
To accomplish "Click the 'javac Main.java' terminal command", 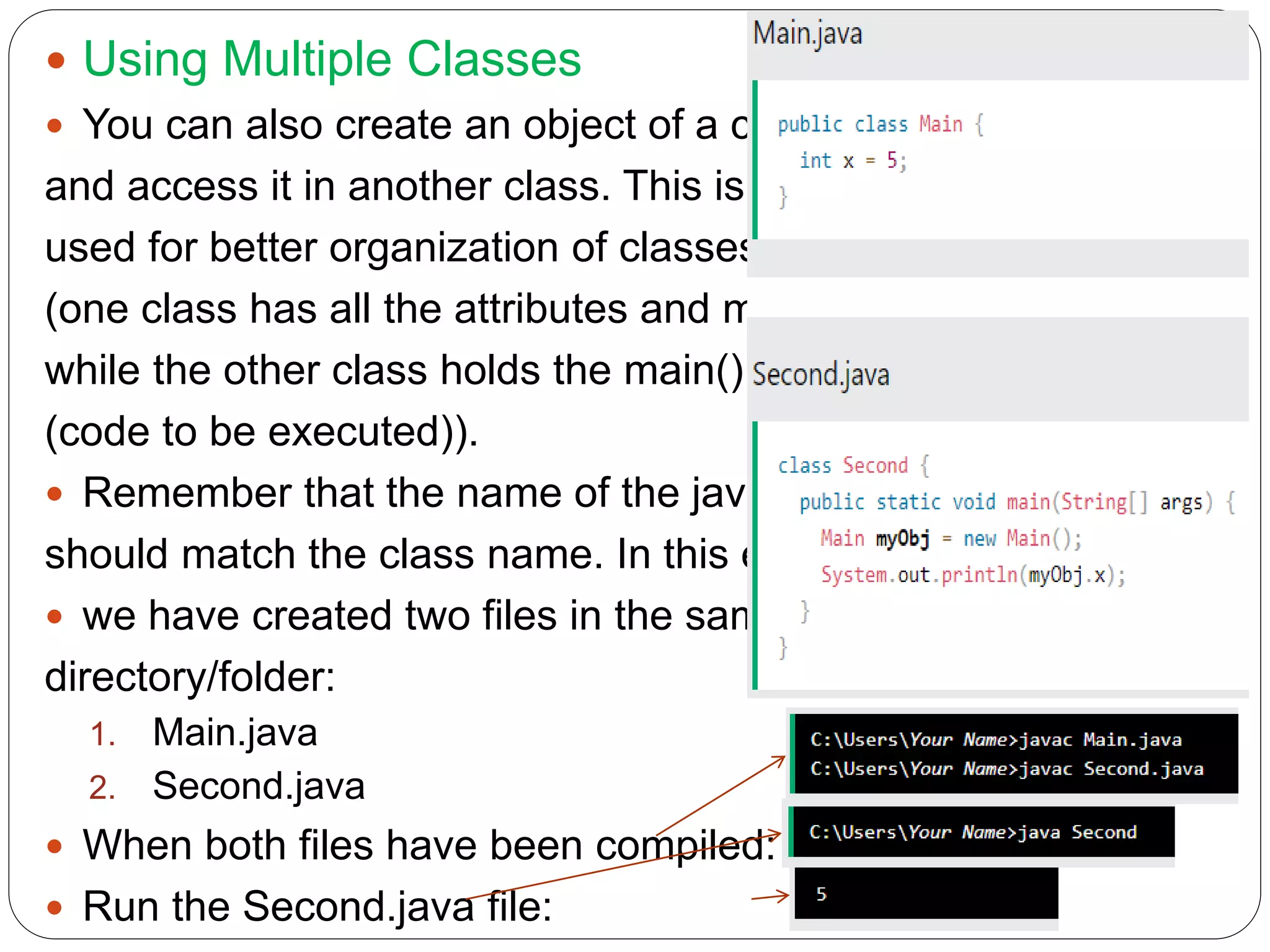I will pos(996,739).
